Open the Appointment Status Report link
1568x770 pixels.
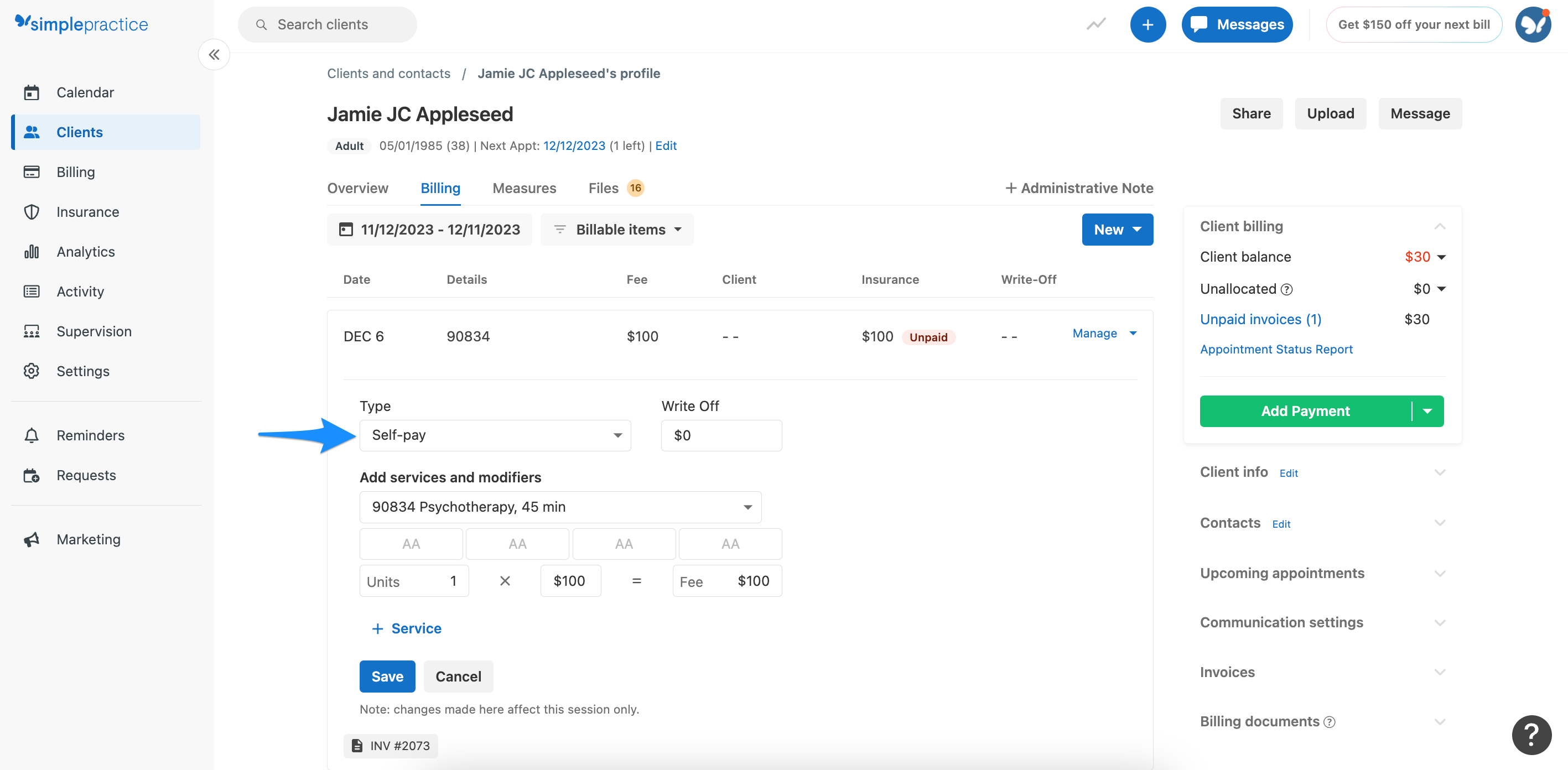[1276, 350]
